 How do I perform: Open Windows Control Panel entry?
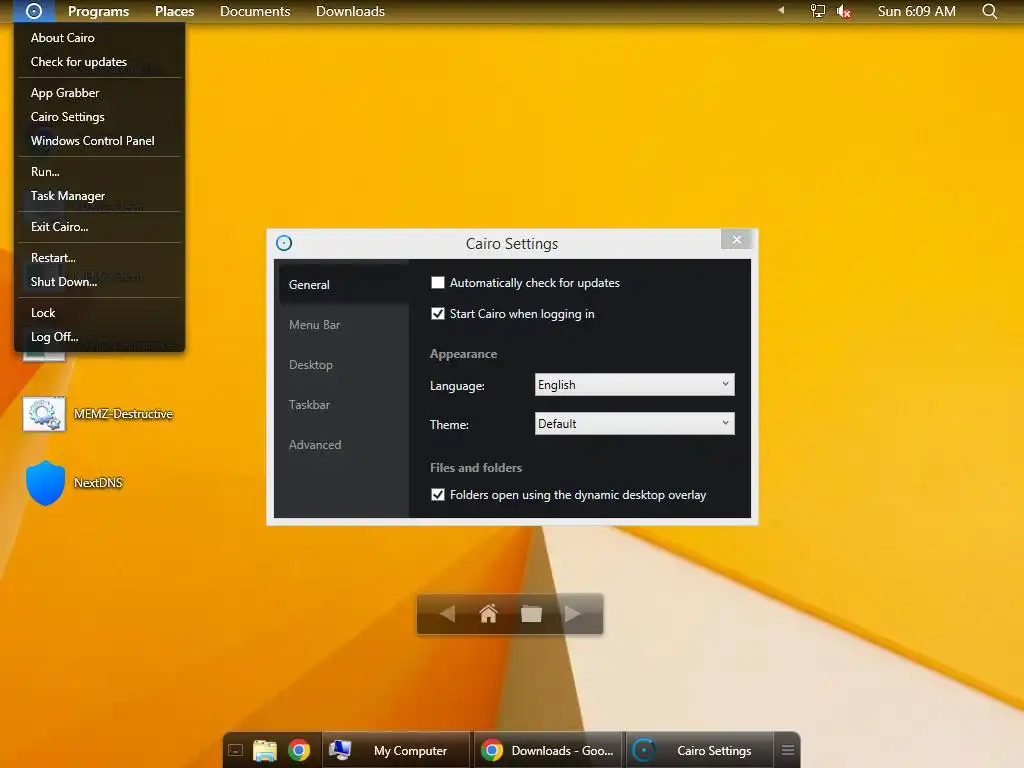point(99,141)
